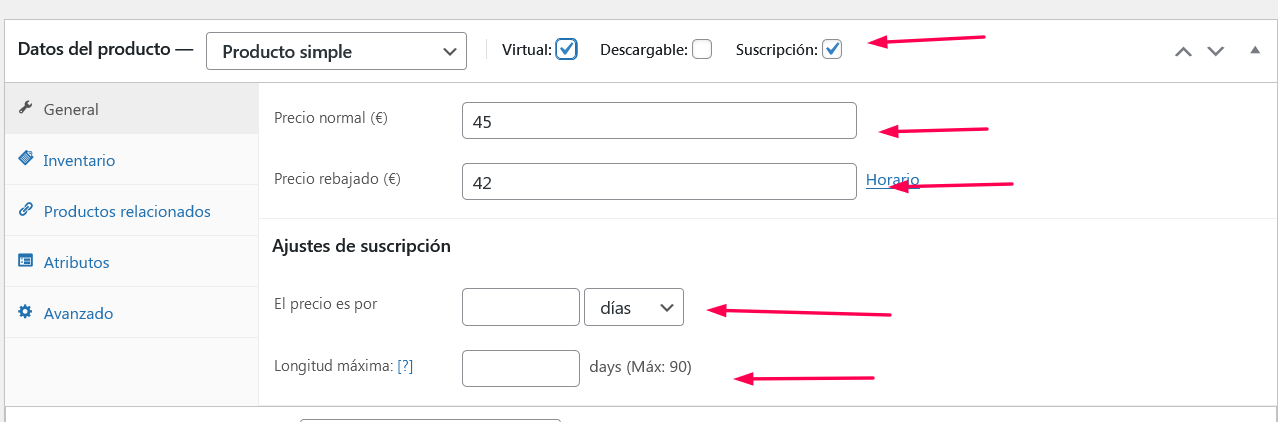
Task: Collapse the Datos del producto panel
Action: click(x=1255, y=50)
